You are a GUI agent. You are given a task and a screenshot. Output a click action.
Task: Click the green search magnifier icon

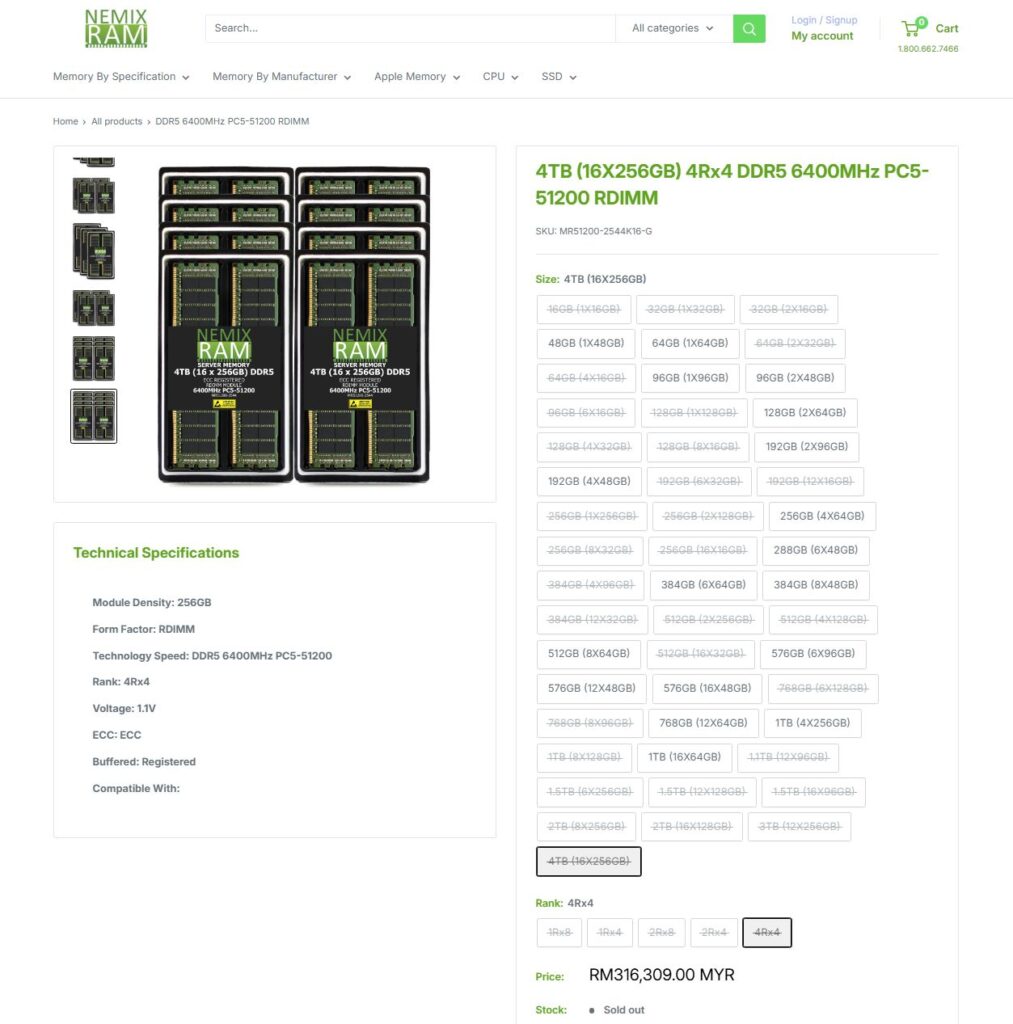pos(748,28)
